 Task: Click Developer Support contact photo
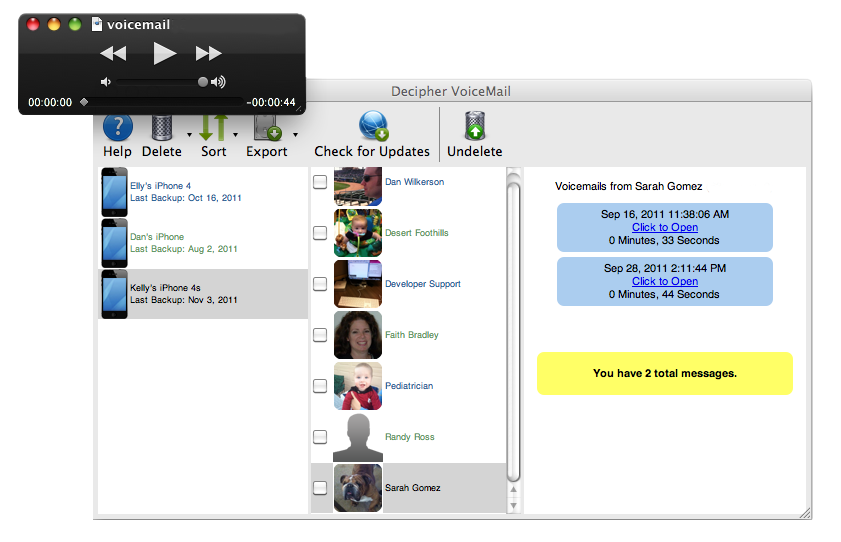point(358,284)
